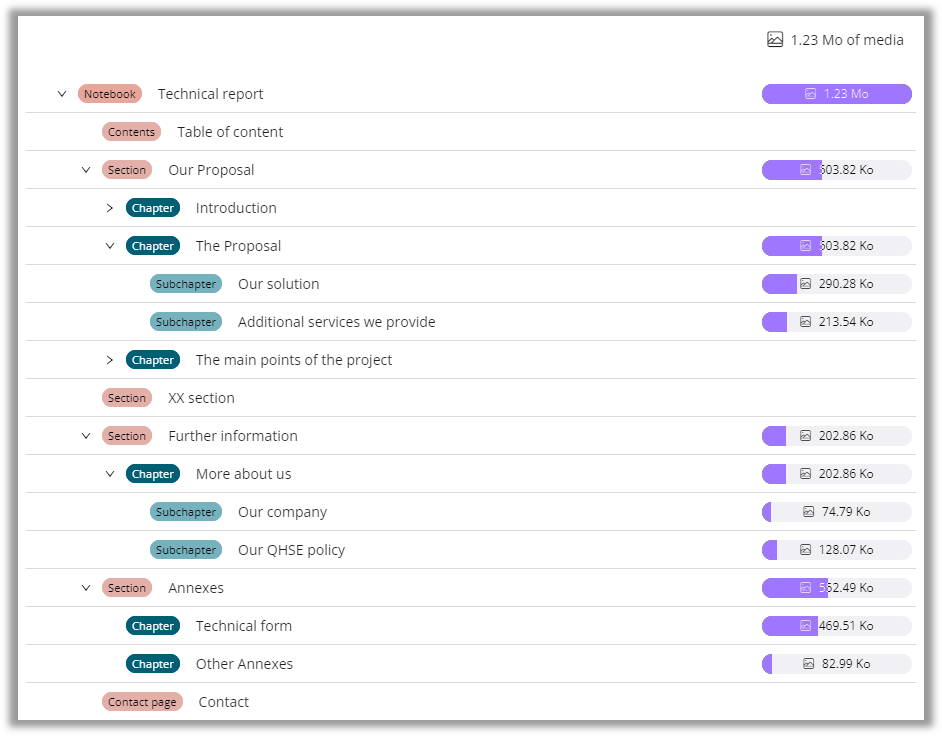This screenshot has height=736, width=942.
Task: Click the image icon in Technical form bar
Action: coord(805,626)
